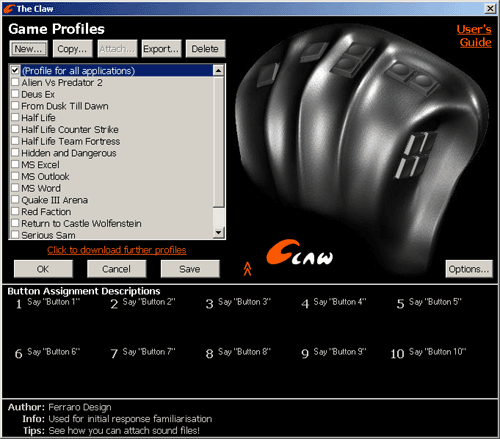This screenshot has width=500, height=439.
Task: Open the Options... dialog
Action: click(x=469, y=269)
